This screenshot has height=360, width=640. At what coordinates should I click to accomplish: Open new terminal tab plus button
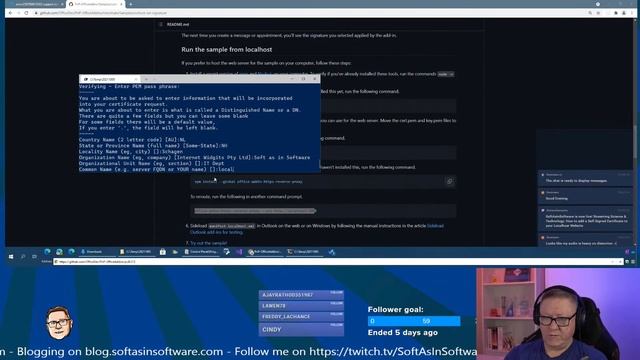point(146,79)
